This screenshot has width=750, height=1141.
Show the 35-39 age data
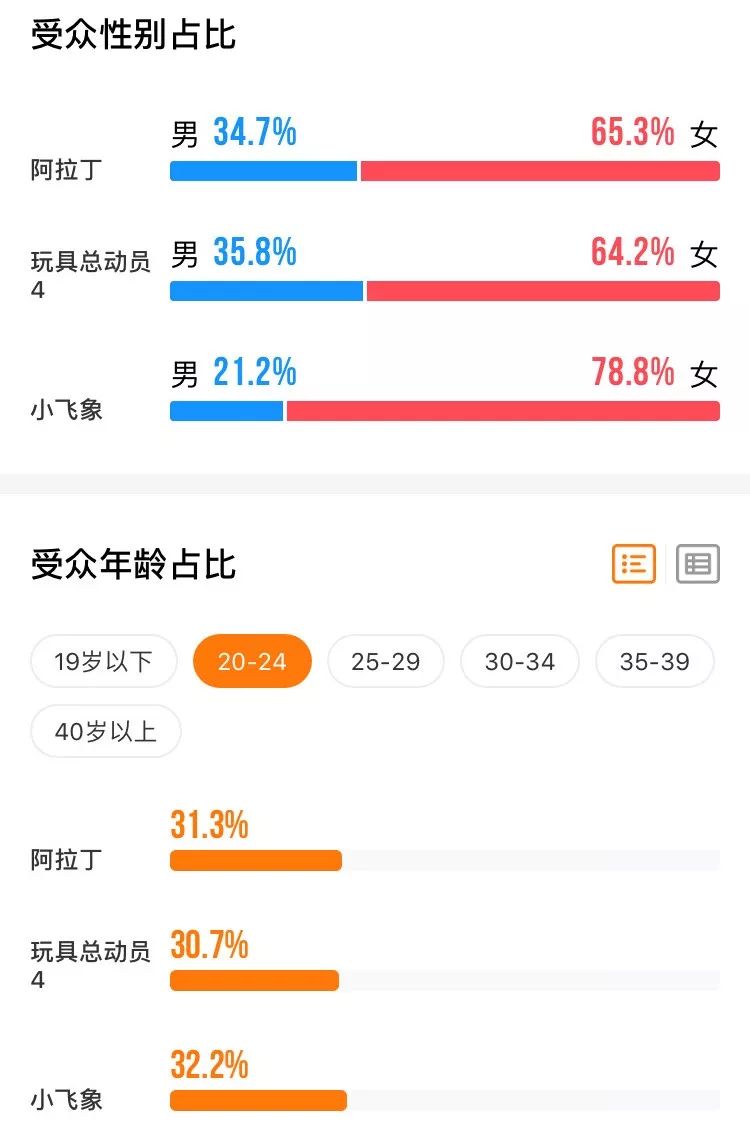pos(655,661)
